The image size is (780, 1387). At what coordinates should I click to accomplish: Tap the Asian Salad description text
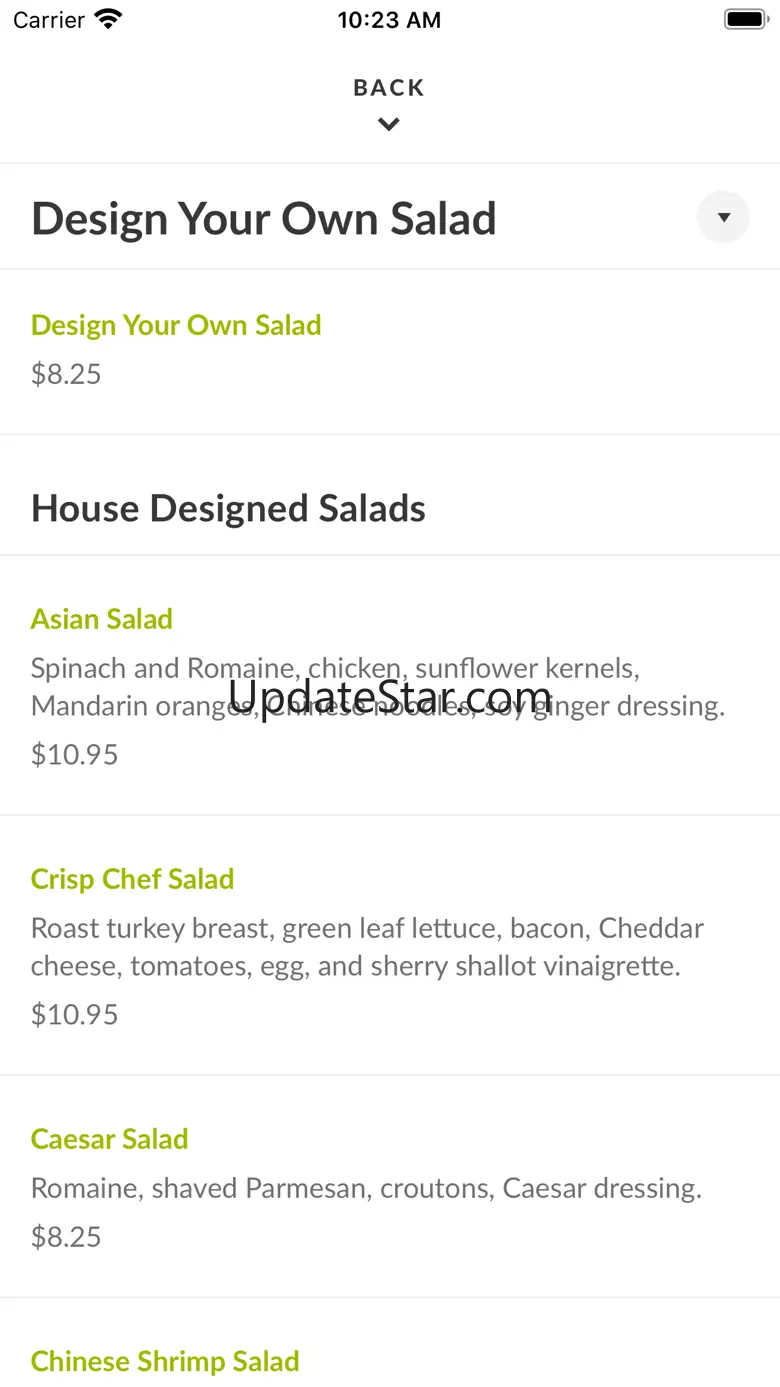point(377,687)
